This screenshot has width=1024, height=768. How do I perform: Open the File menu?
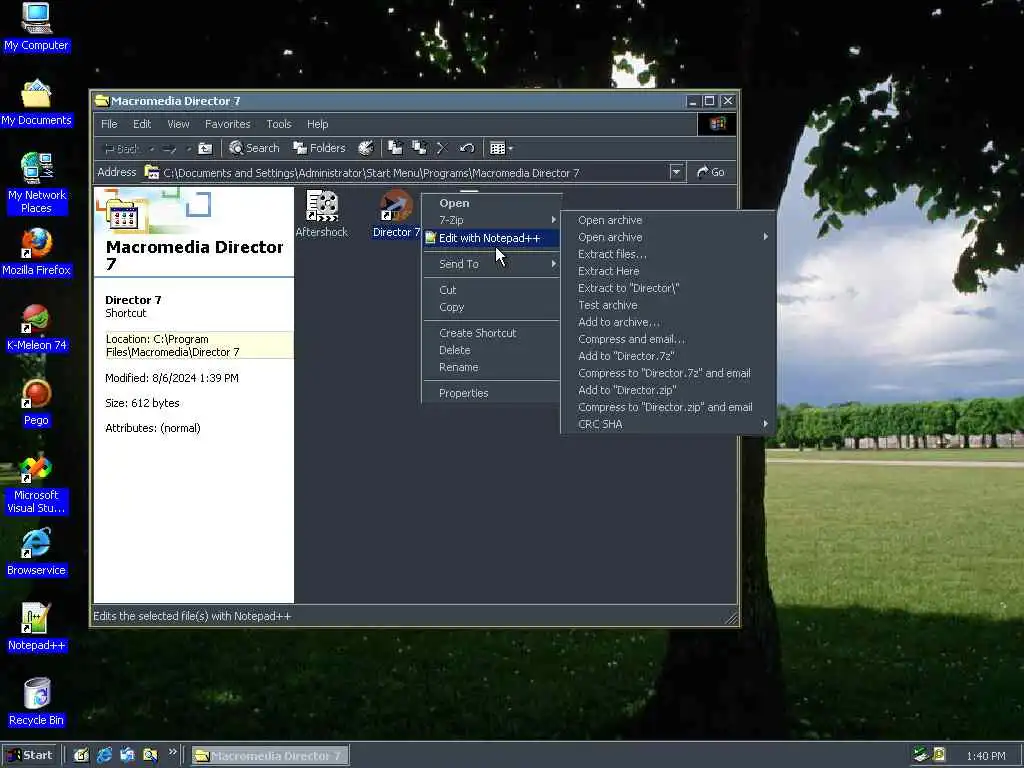coord(109,124)
